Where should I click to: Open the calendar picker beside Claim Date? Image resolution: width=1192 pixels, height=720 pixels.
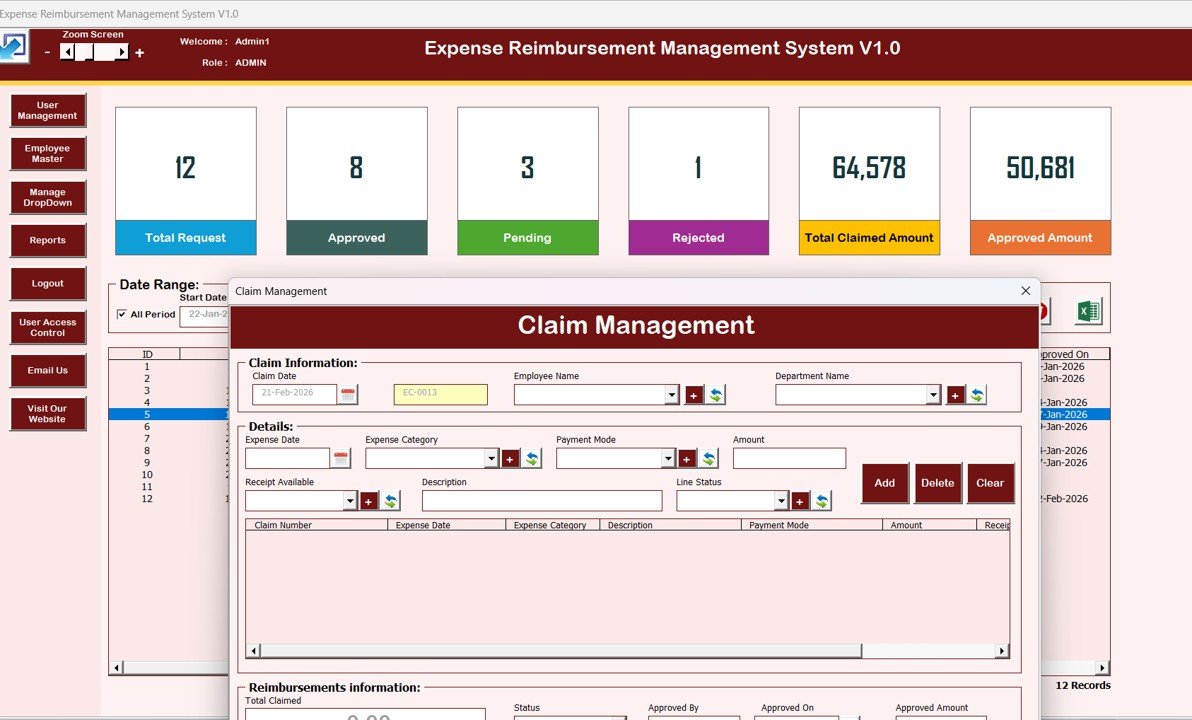[x=347, y=394]
